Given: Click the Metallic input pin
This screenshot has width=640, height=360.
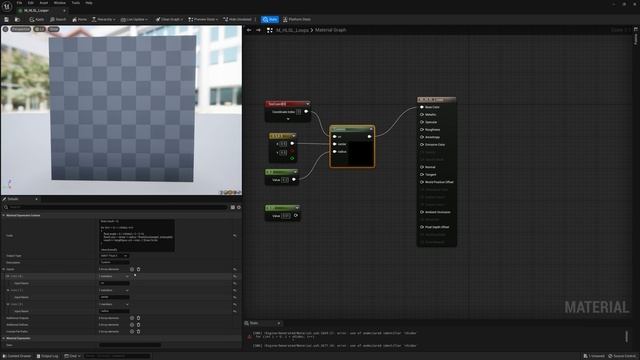Looking at the screenshot, I should tap(422, 115).
